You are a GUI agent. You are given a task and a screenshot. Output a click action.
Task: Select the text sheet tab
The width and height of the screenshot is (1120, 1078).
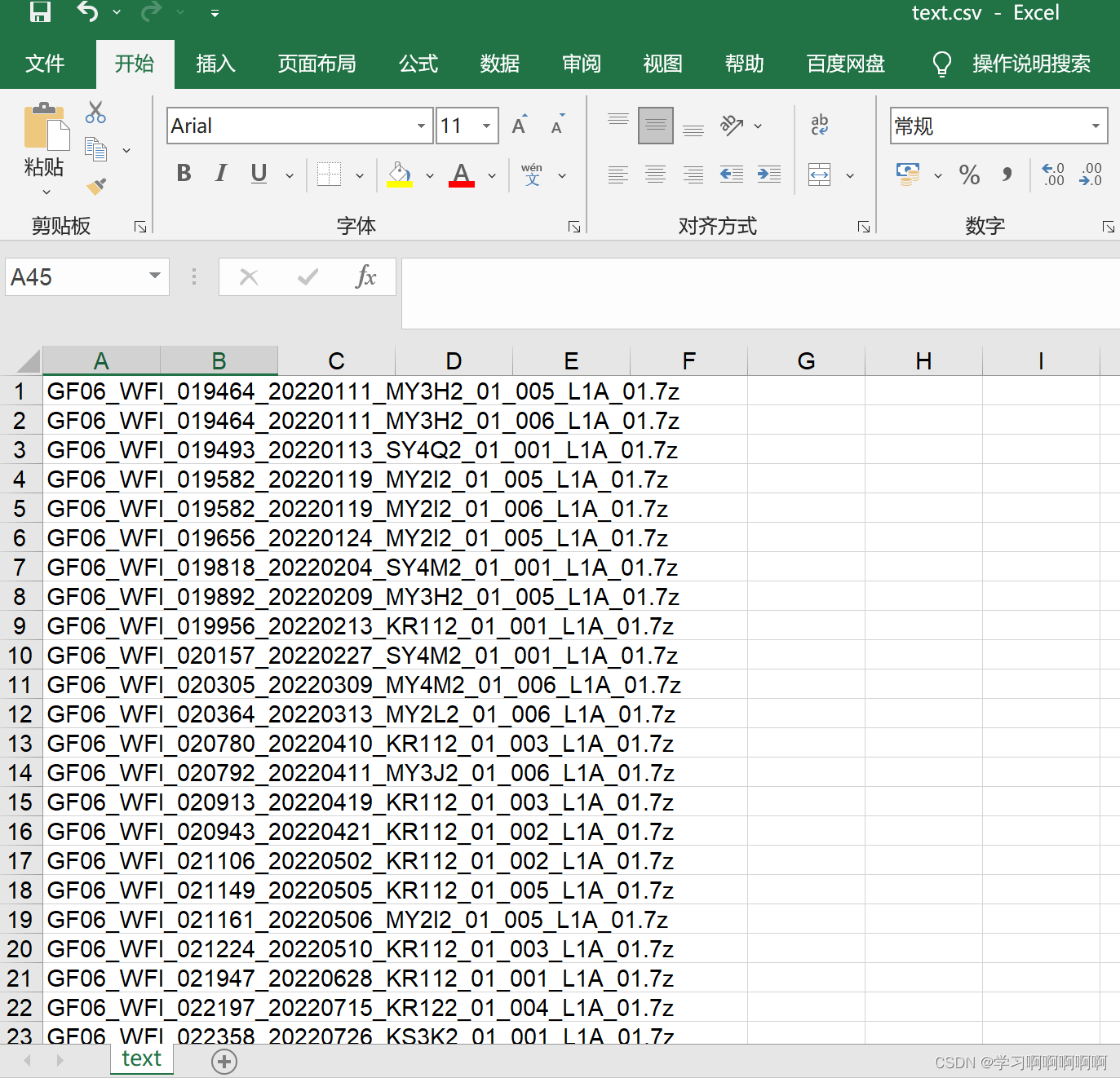140,1058
